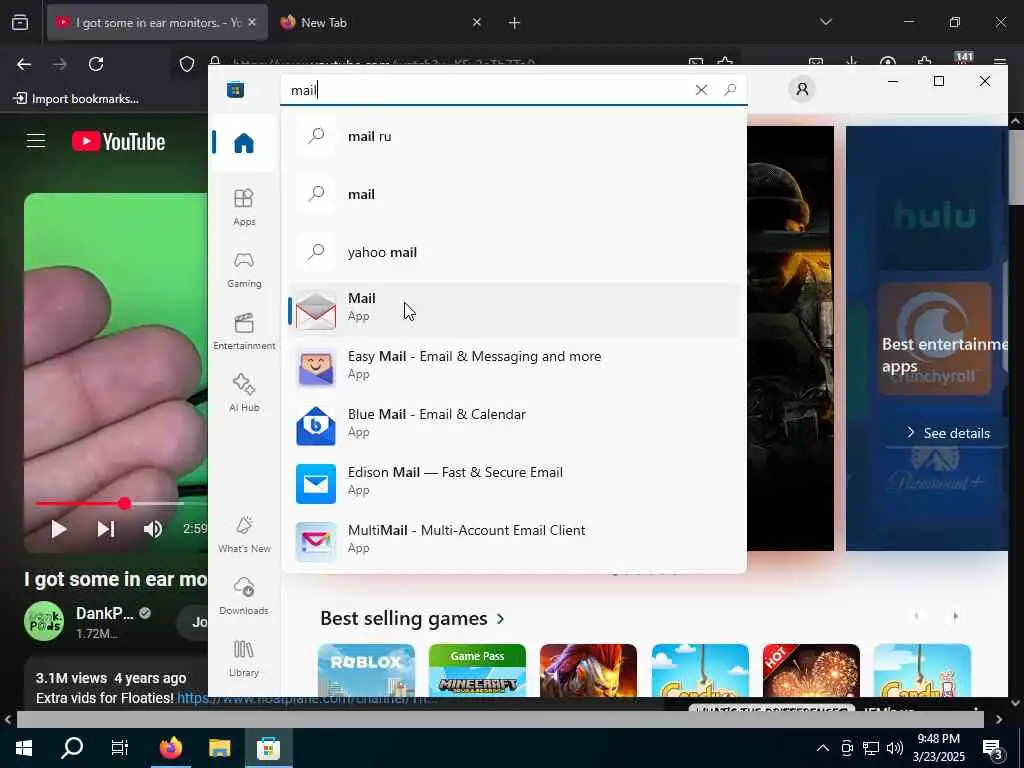This screenshot has height=768, width=1024.
Task: Open AI Hub in Store sidebar
Action: (x=244, y=392)
